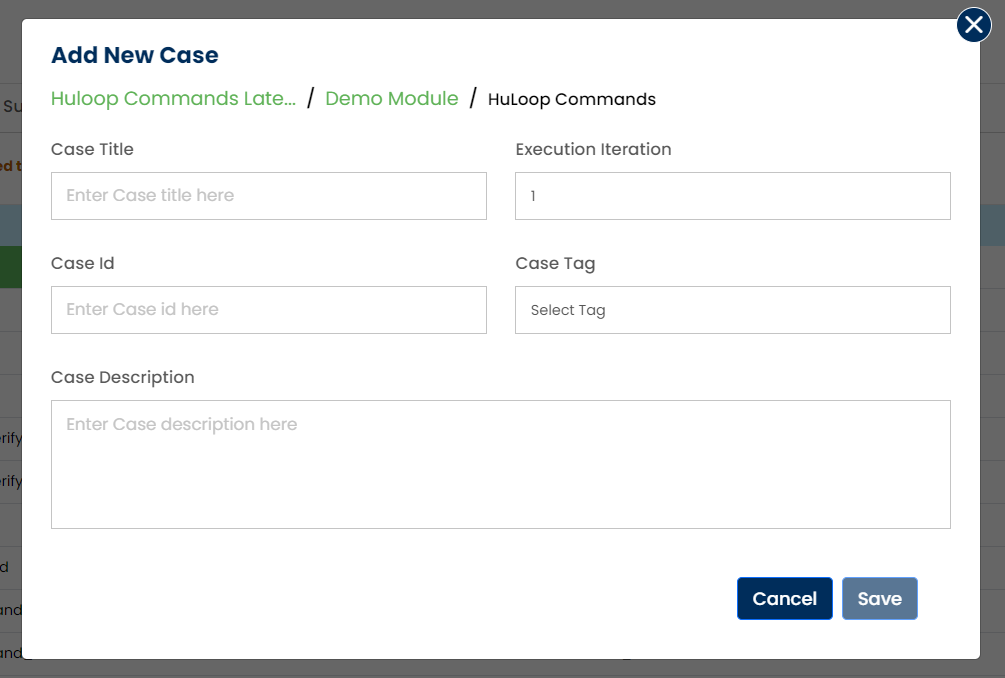This screenshot has width=1005, height=678.
Task: Click the Execution Iteration label
Action: (x=594, y=149)
